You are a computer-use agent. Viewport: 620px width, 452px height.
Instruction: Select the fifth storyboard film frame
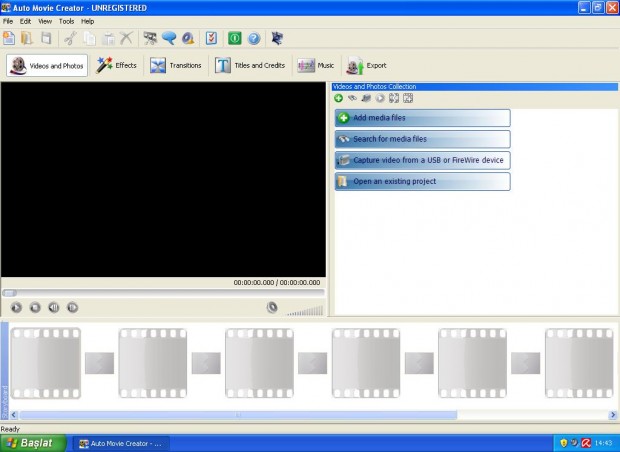click(x=473, y=363)
